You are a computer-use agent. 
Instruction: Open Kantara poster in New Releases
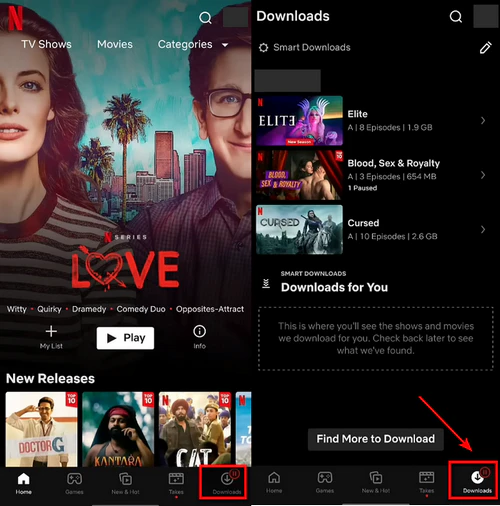coord(118,429)
